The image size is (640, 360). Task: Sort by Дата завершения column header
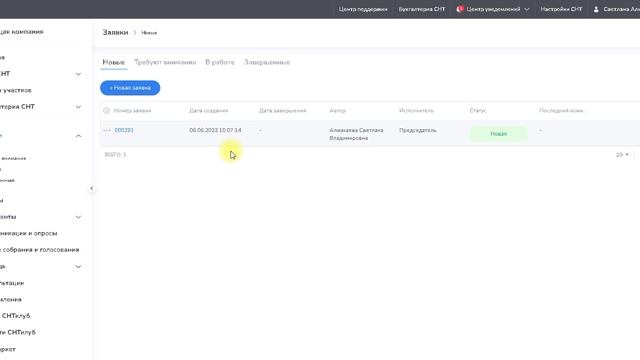[282, 111]
